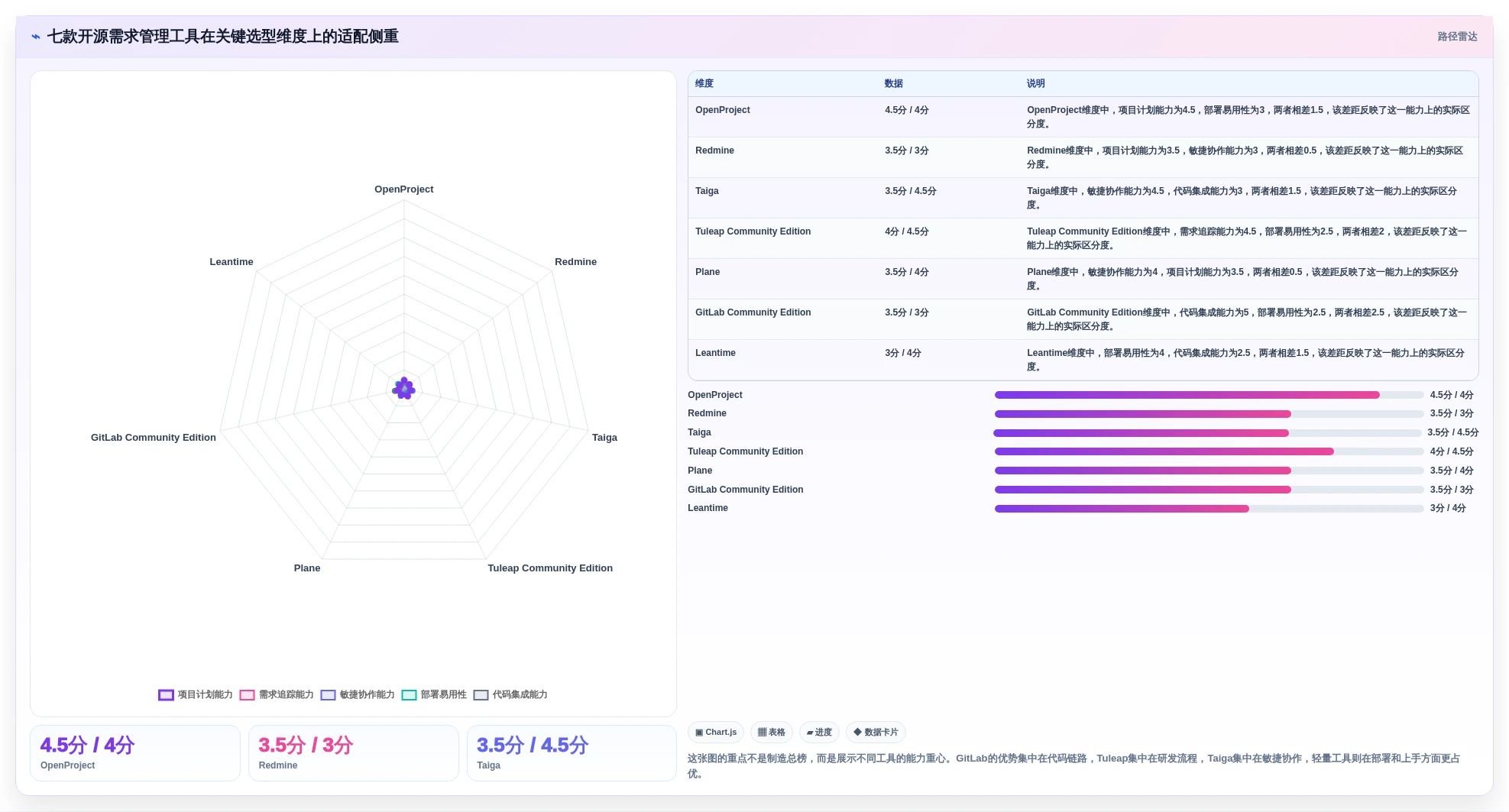Select Leantime row name in table
The width and height of the screenshot is (1509, 812).
(x=715, y=353)
